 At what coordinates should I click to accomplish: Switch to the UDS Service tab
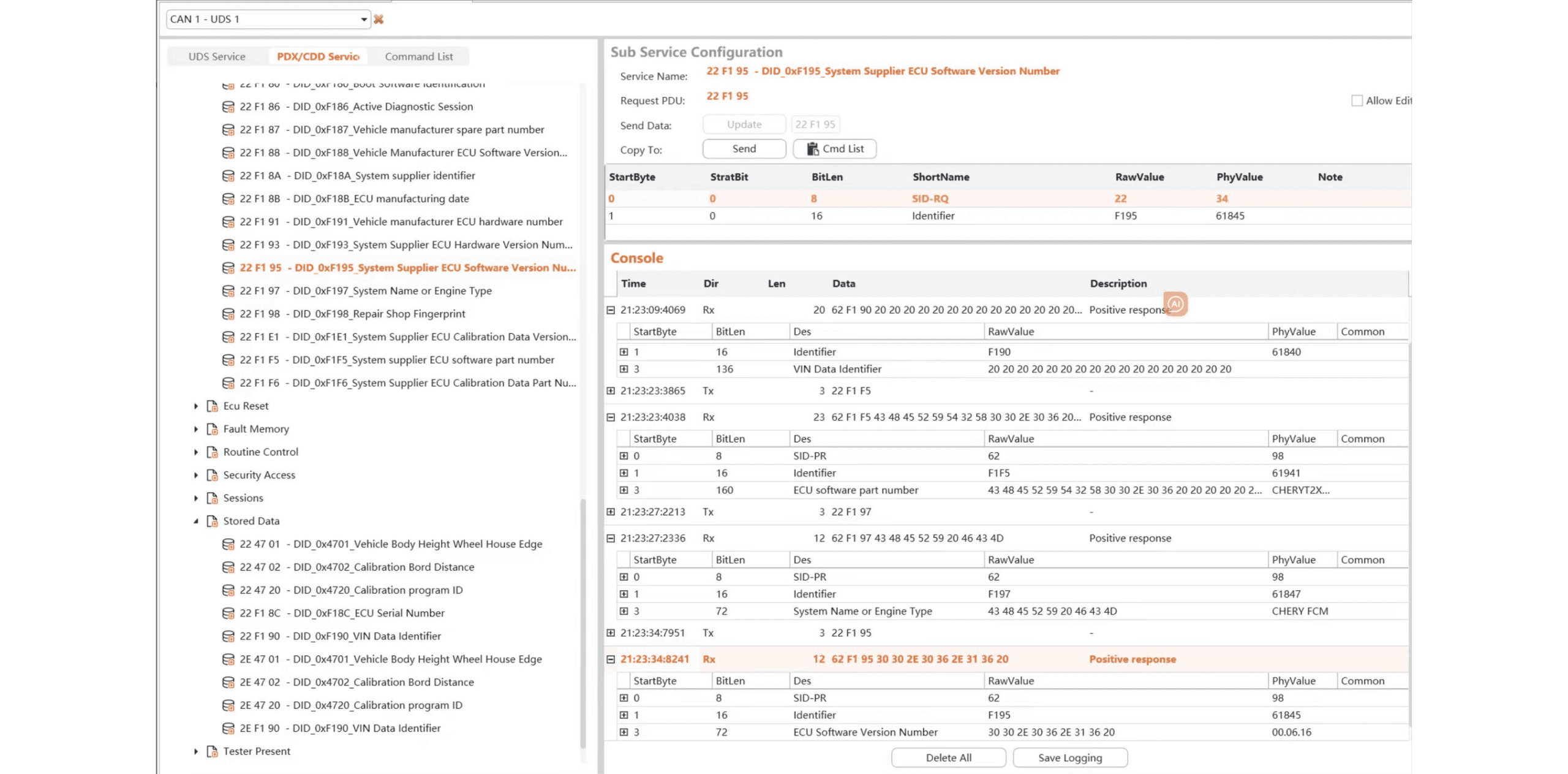217,56
